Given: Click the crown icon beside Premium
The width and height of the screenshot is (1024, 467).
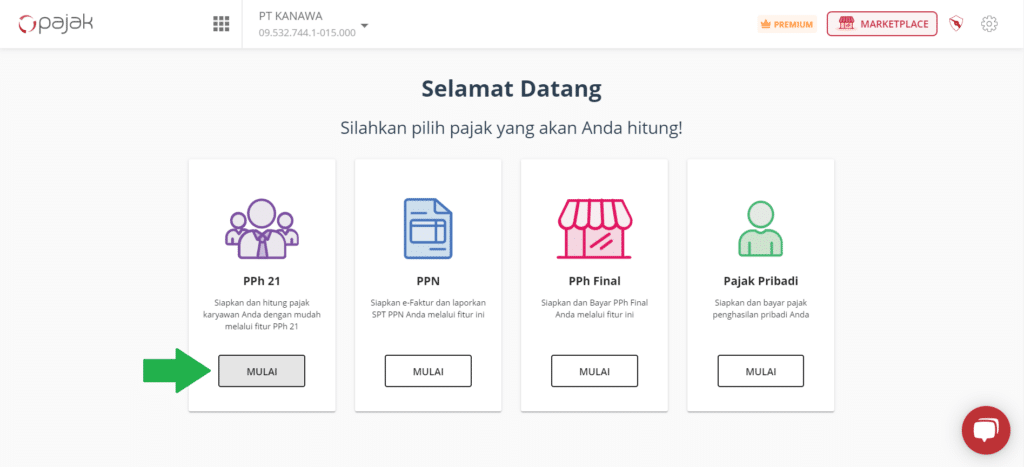Looking at the screenshot, I should [x=765, y=24].
